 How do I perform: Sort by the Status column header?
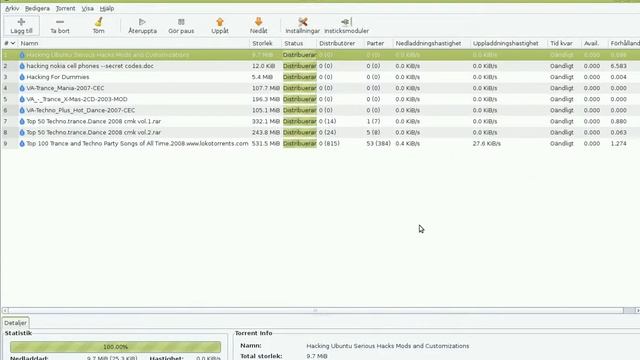tap(299, 43)
